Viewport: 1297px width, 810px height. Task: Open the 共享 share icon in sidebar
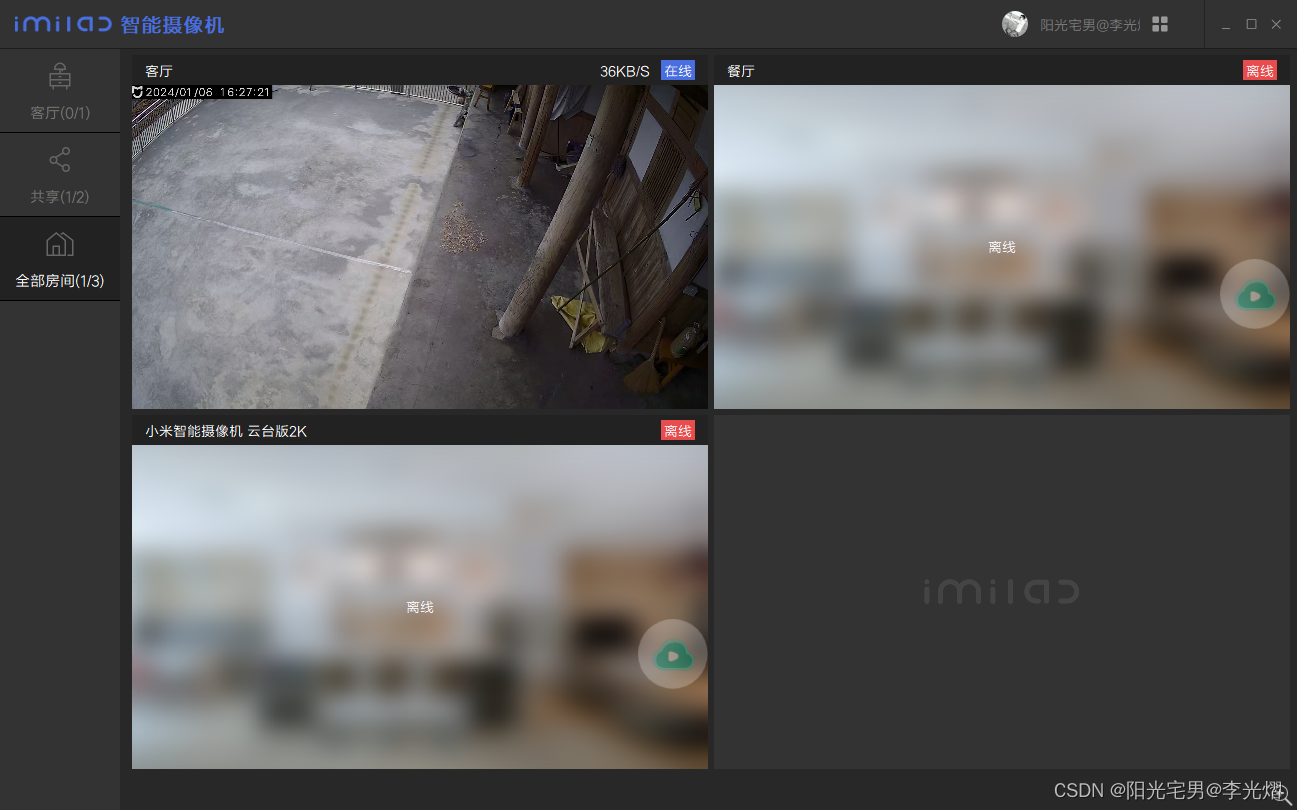(60, 160)
